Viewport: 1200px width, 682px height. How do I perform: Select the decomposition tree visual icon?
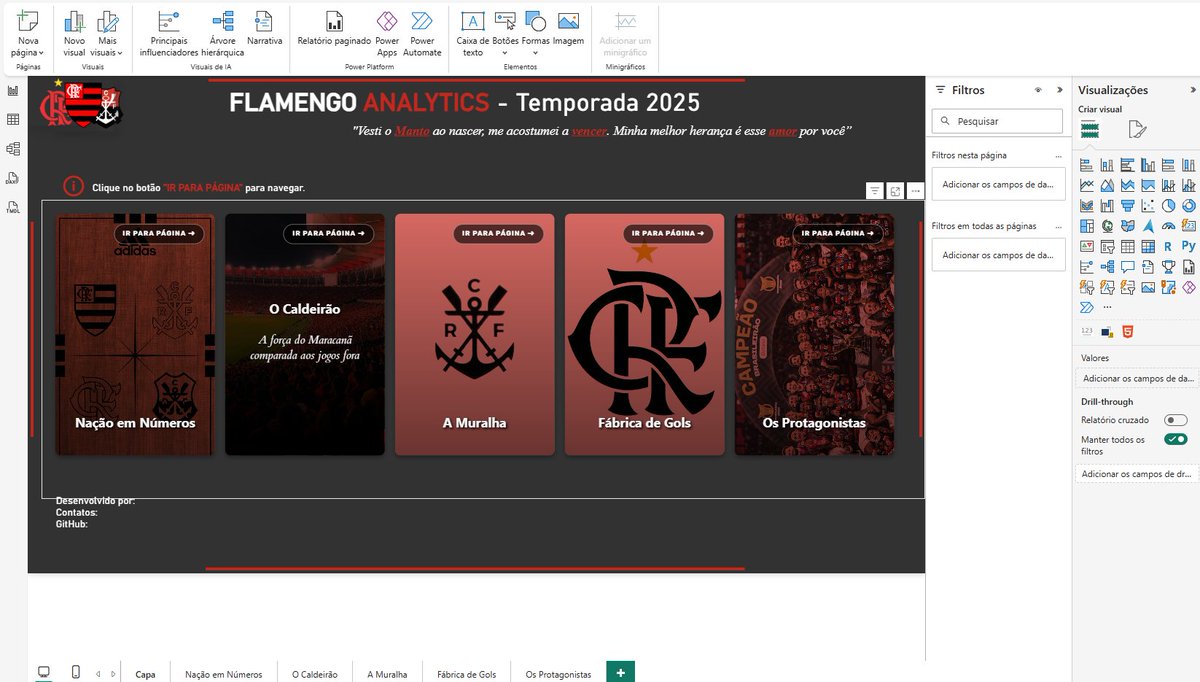pyautogui.click(x=1107, y=266)
